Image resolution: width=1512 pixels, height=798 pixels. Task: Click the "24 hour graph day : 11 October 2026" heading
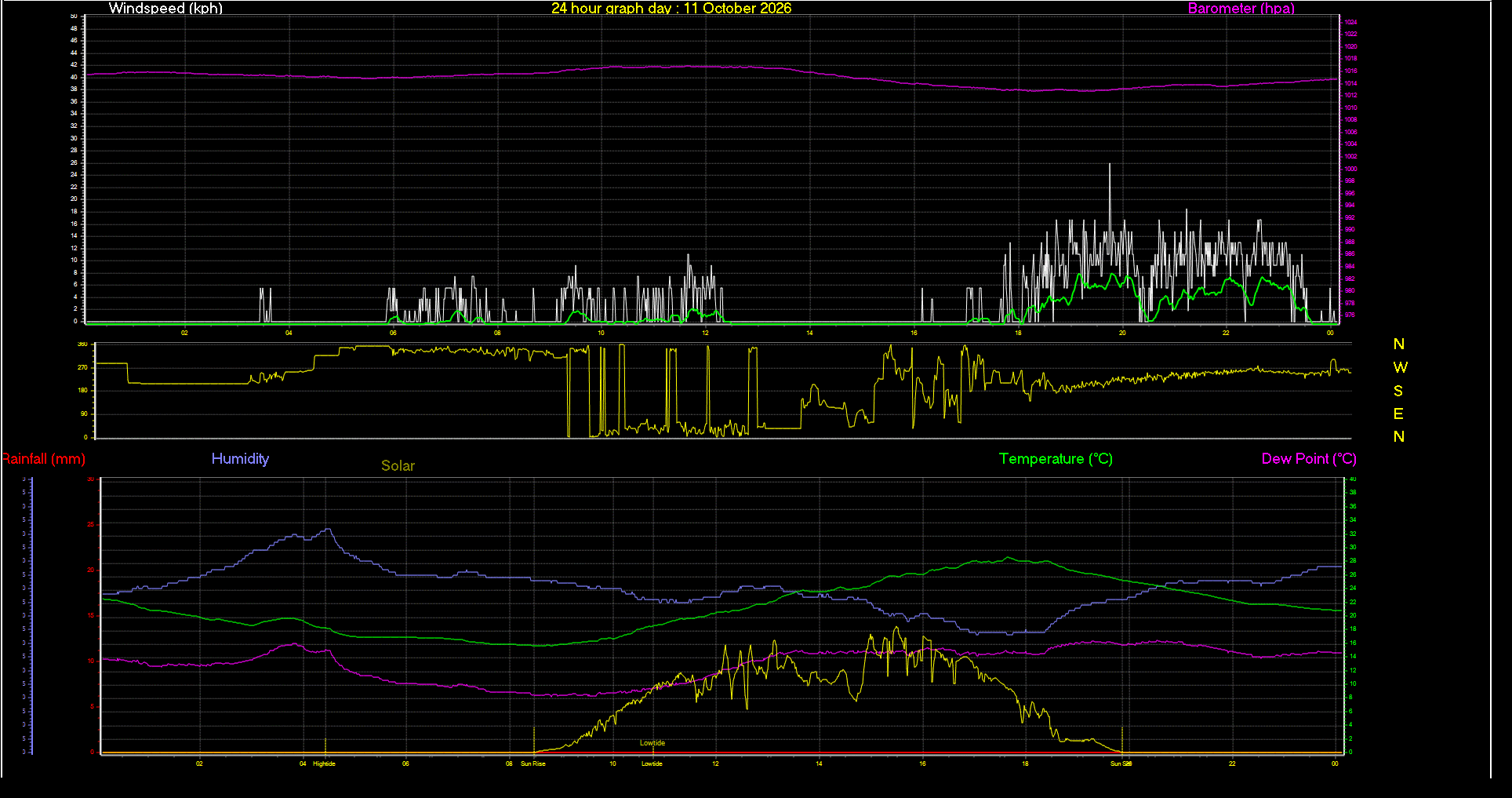tap(671, 8)
